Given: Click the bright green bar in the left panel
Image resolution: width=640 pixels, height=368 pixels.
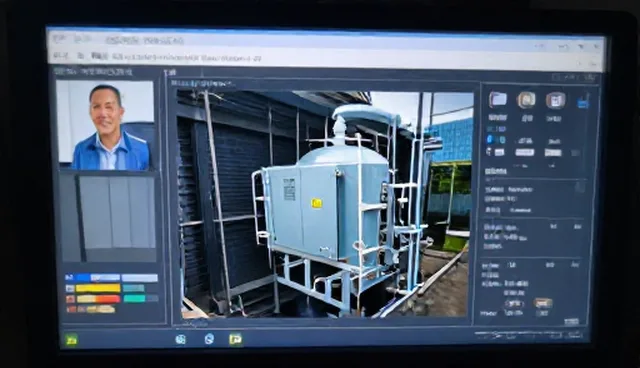Looking at the screenshot, I should coord(134,299).
